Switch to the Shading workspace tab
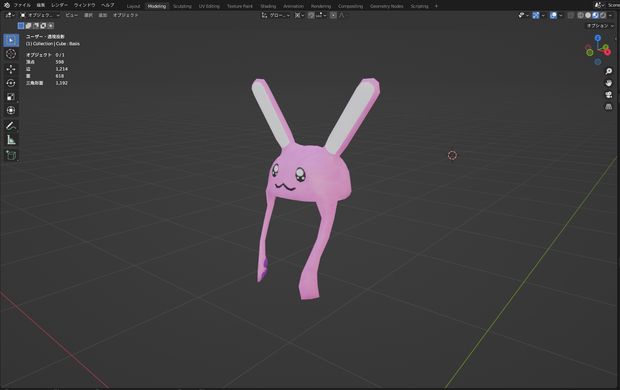 (x=268, y=6)
